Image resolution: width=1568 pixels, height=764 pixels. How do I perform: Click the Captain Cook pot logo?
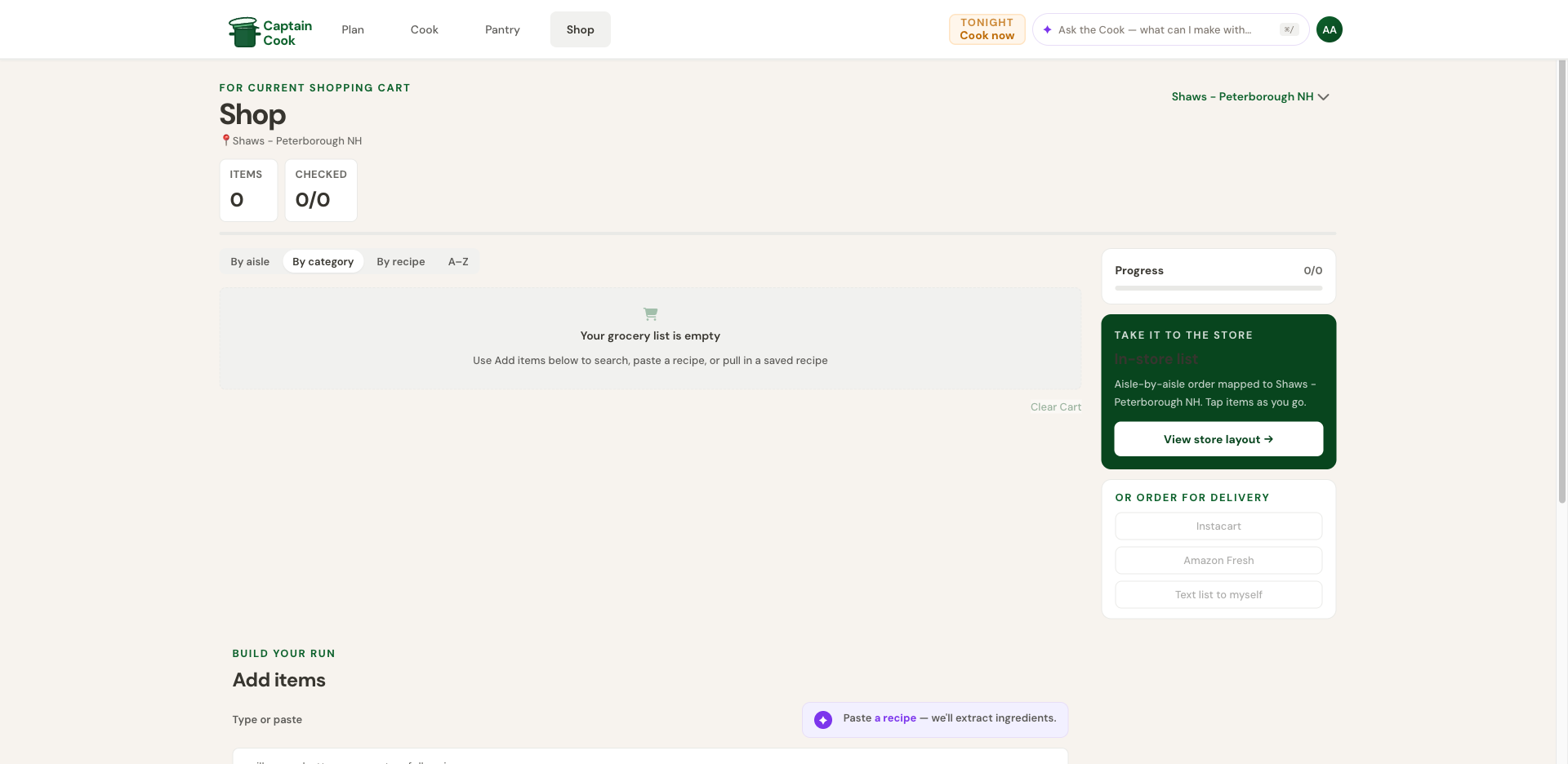(x=243, y=32)
